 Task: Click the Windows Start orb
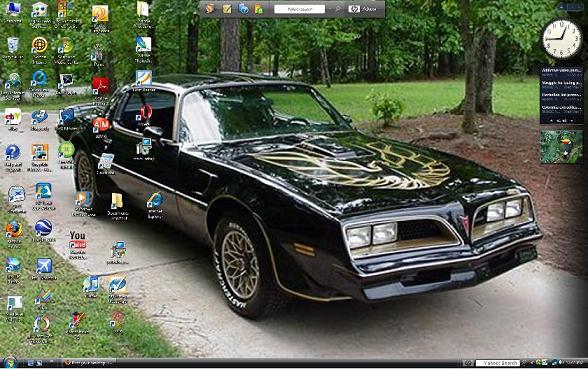coord(9,363)
